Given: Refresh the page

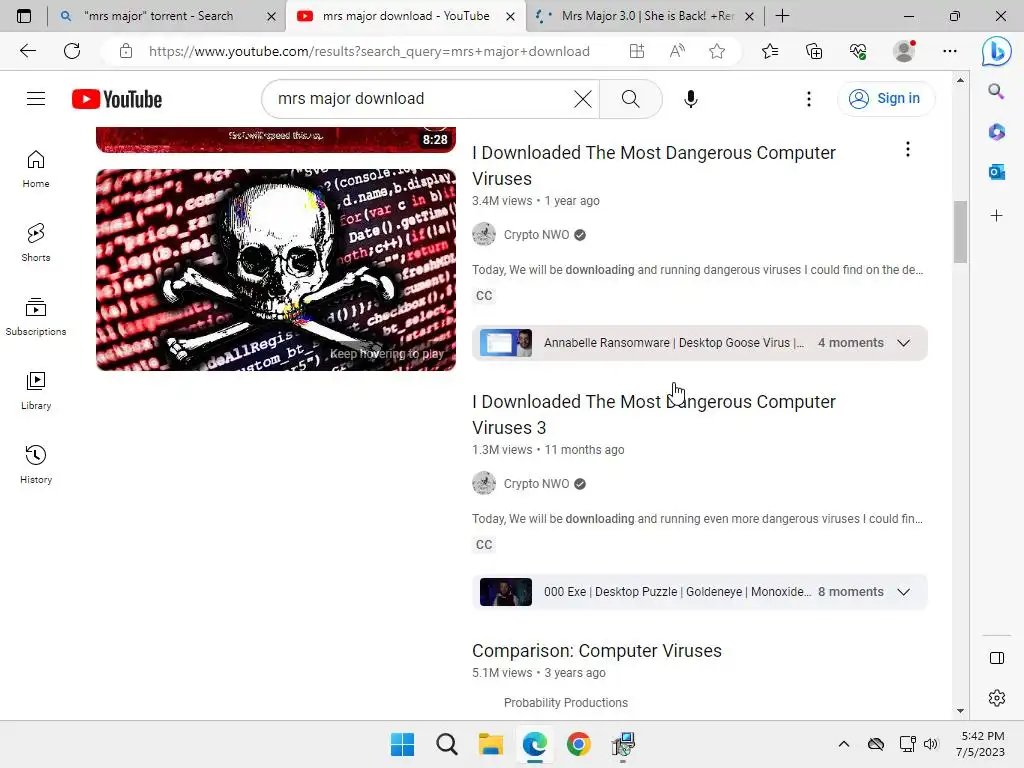Looking at the screenshot, I should coord(72,51).
